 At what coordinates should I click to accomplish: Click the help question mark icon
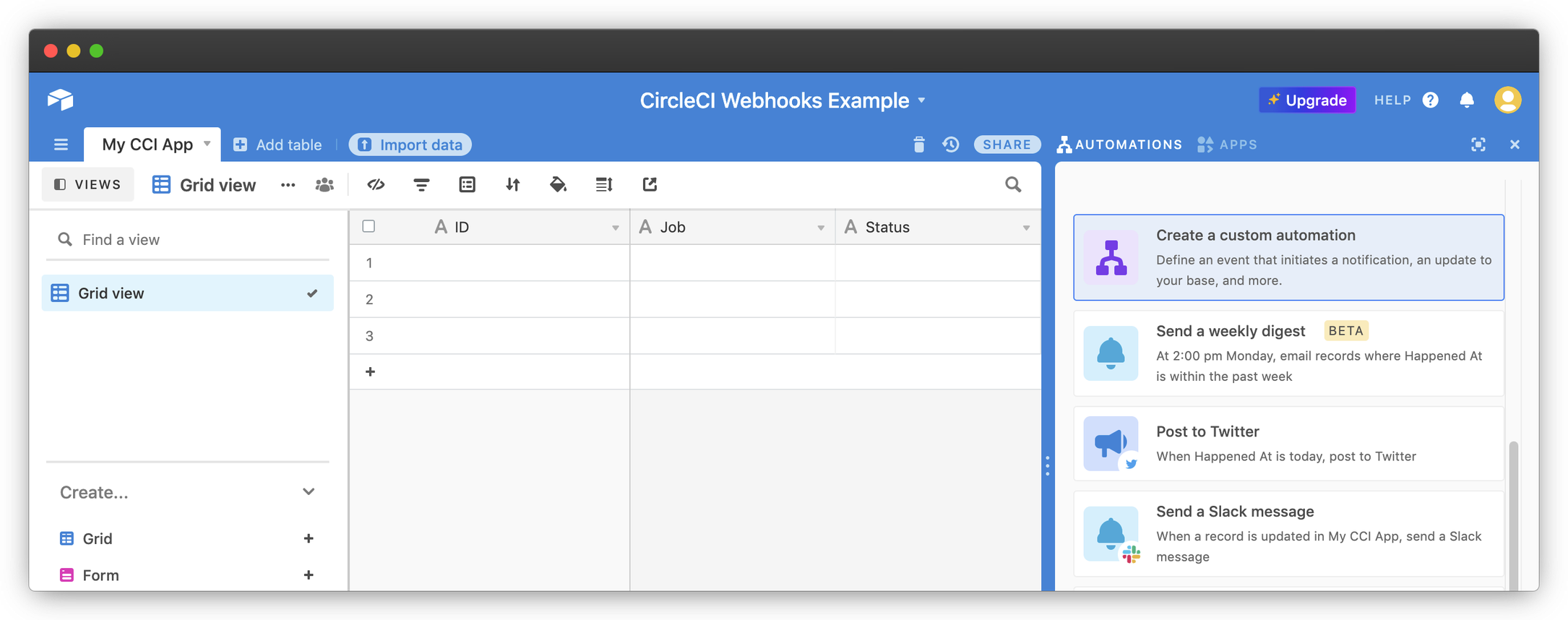tap(1431, 100)
